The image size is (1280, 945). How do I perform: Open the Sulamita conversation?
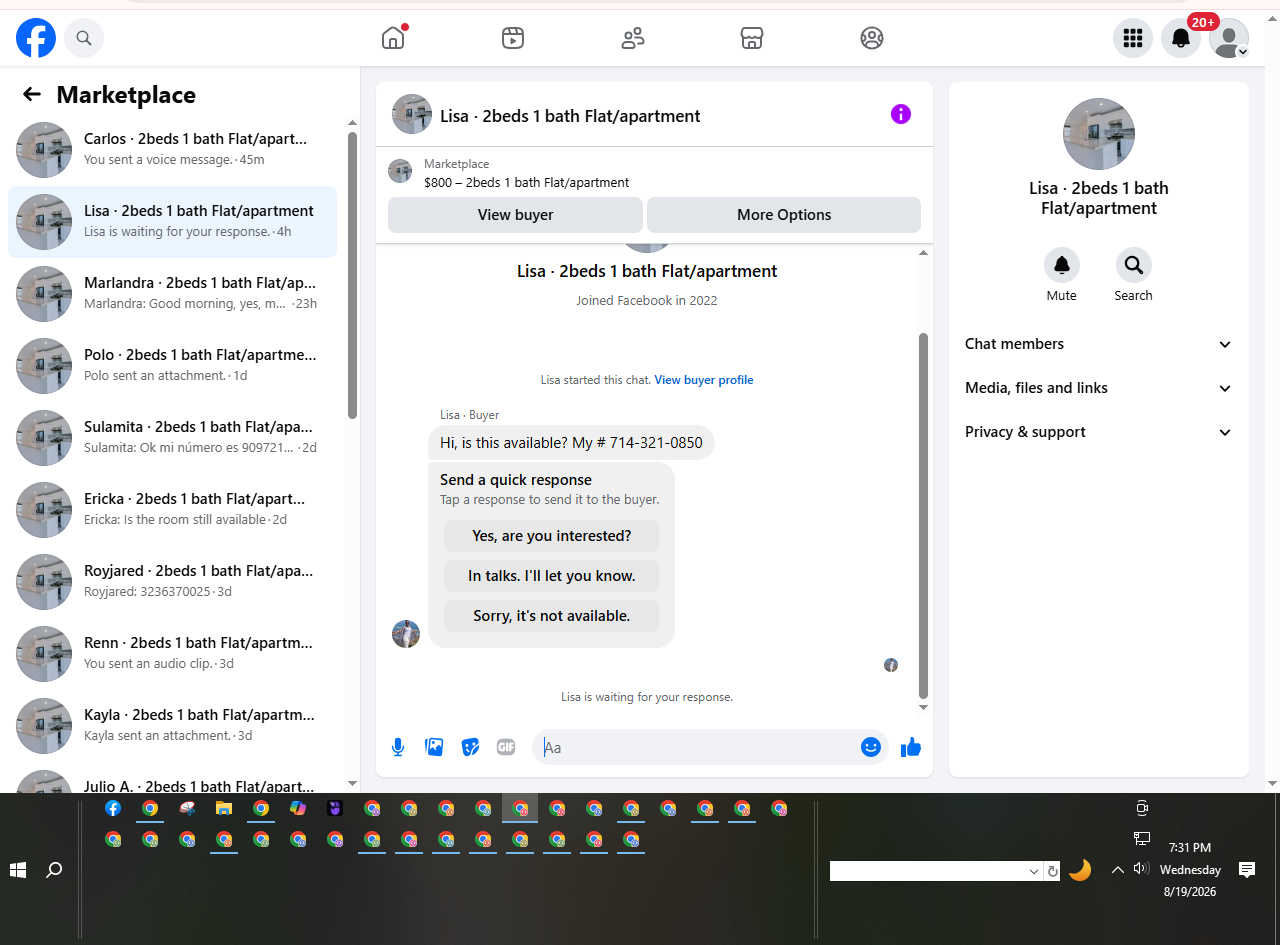172,438
